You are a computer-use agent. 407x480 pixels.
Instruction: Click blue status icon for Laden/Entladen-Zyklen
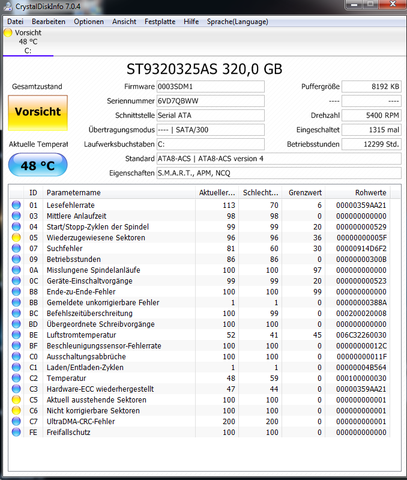click(x=16, y=367)
